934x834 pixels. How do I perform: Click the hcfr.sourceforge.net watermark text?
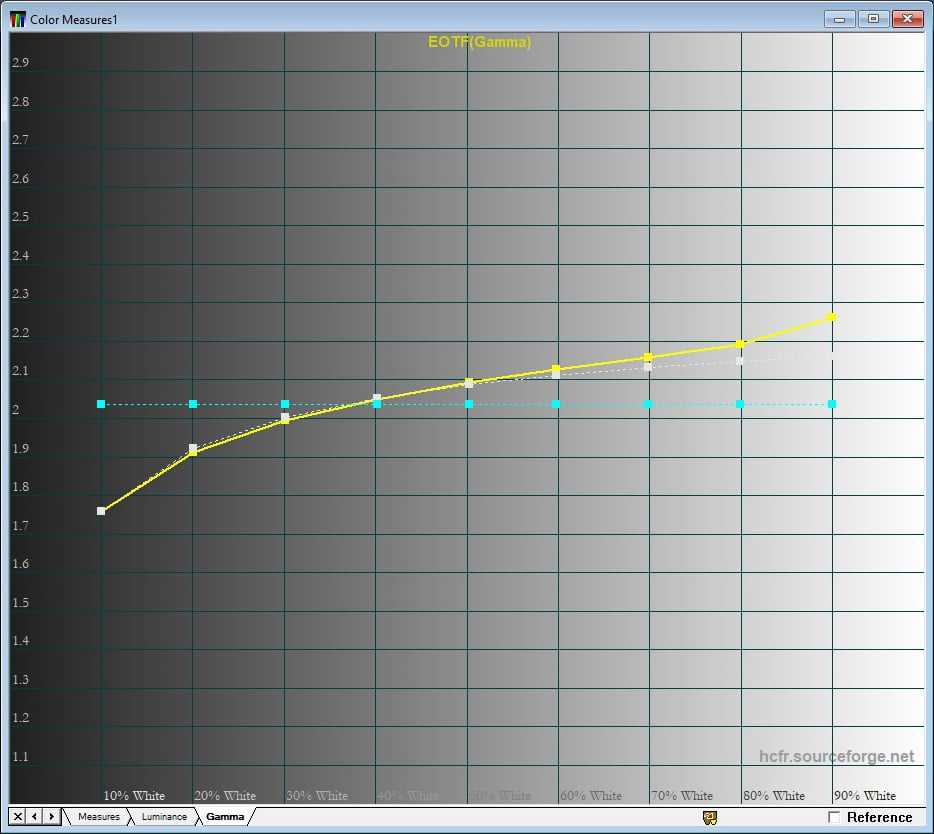(836, 757)
